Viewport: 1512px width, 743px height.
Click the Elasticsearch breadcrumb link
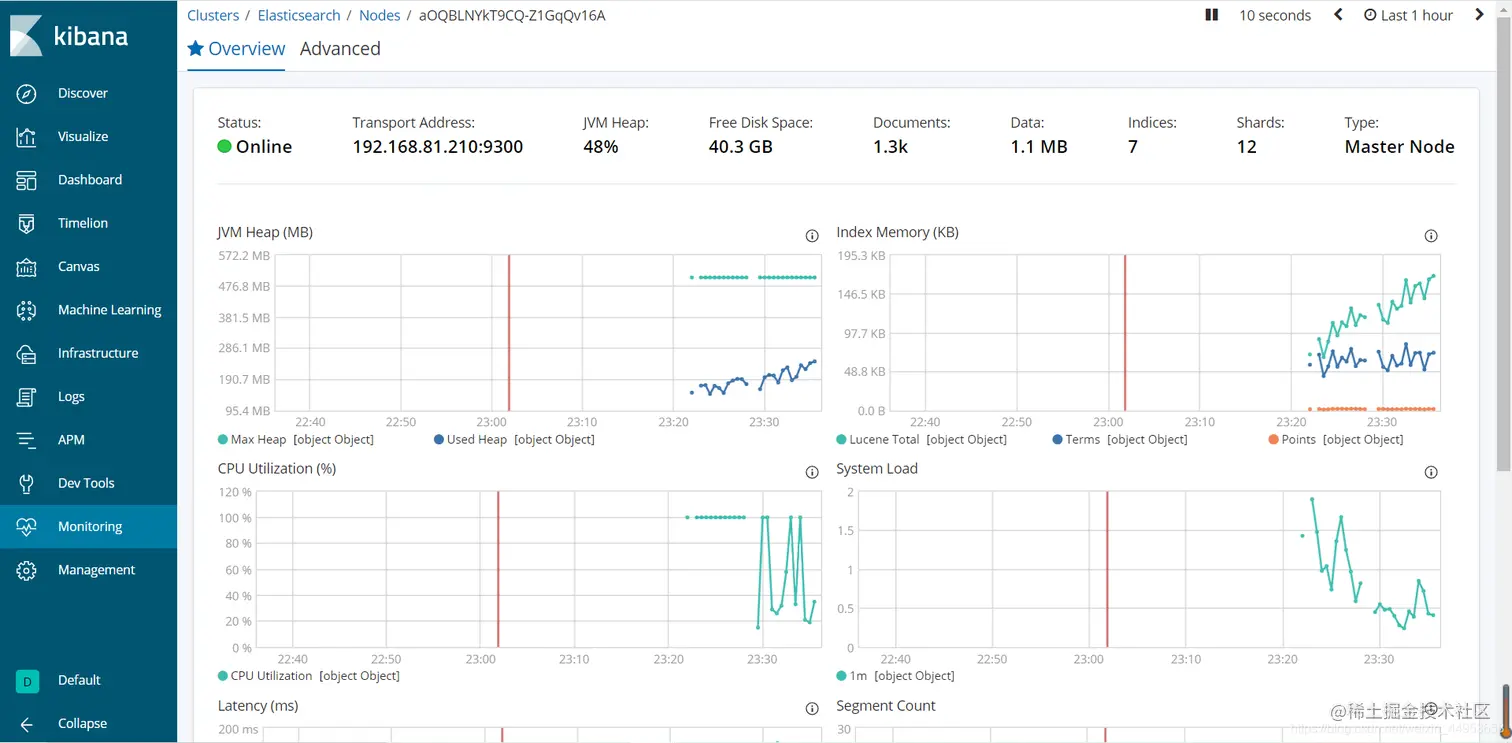[299, 15]
